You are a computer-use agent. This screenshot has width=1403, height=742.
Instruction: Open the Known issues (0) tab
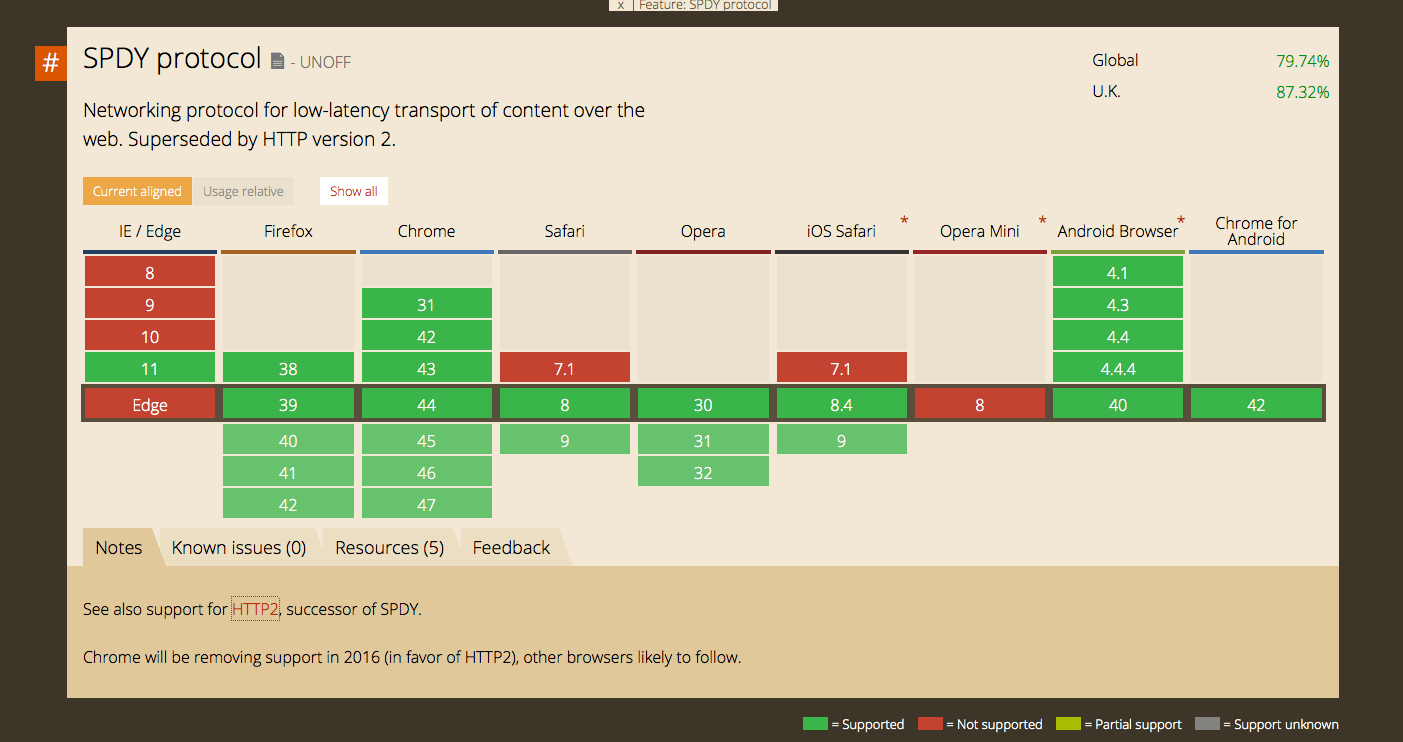tap(239, 547)
